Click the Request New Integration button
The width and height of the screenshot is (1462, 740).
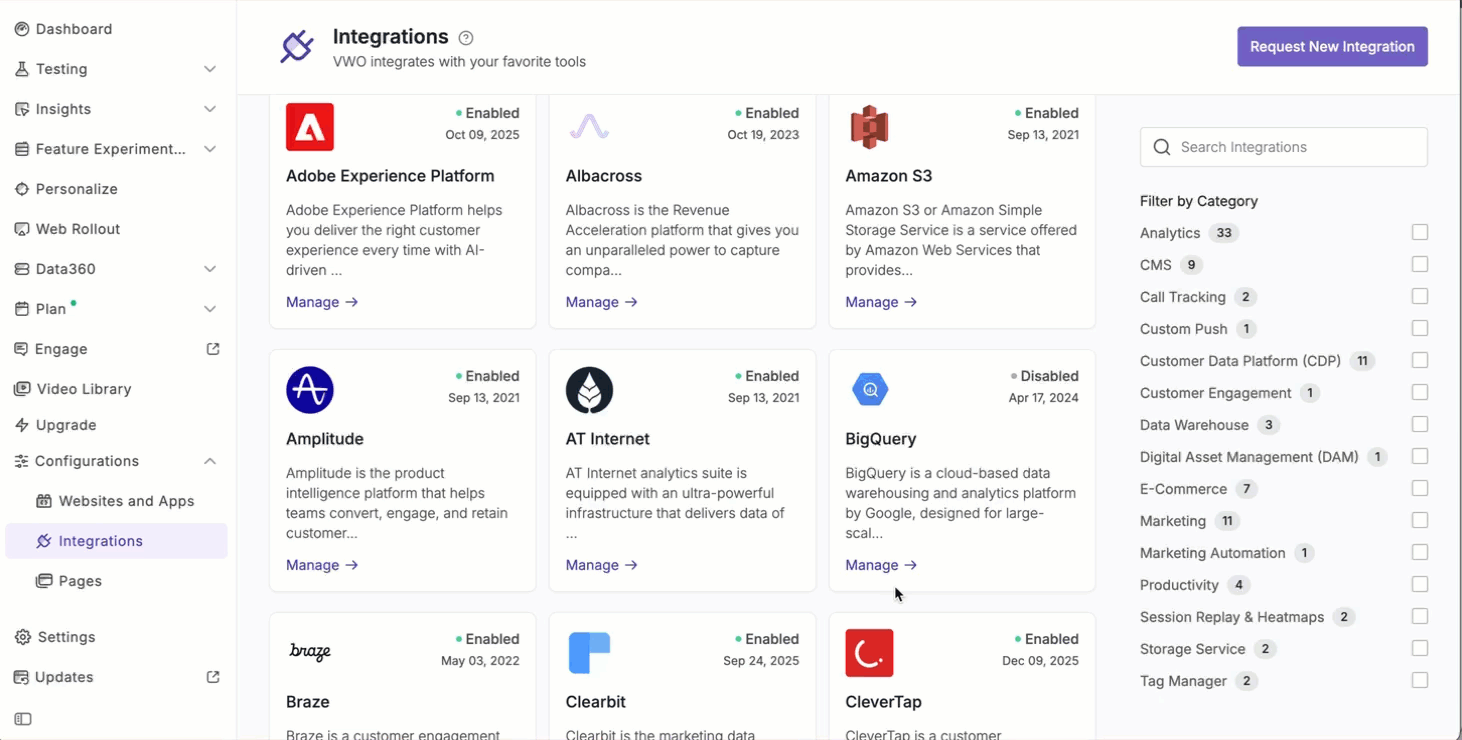coord(1332,46)
